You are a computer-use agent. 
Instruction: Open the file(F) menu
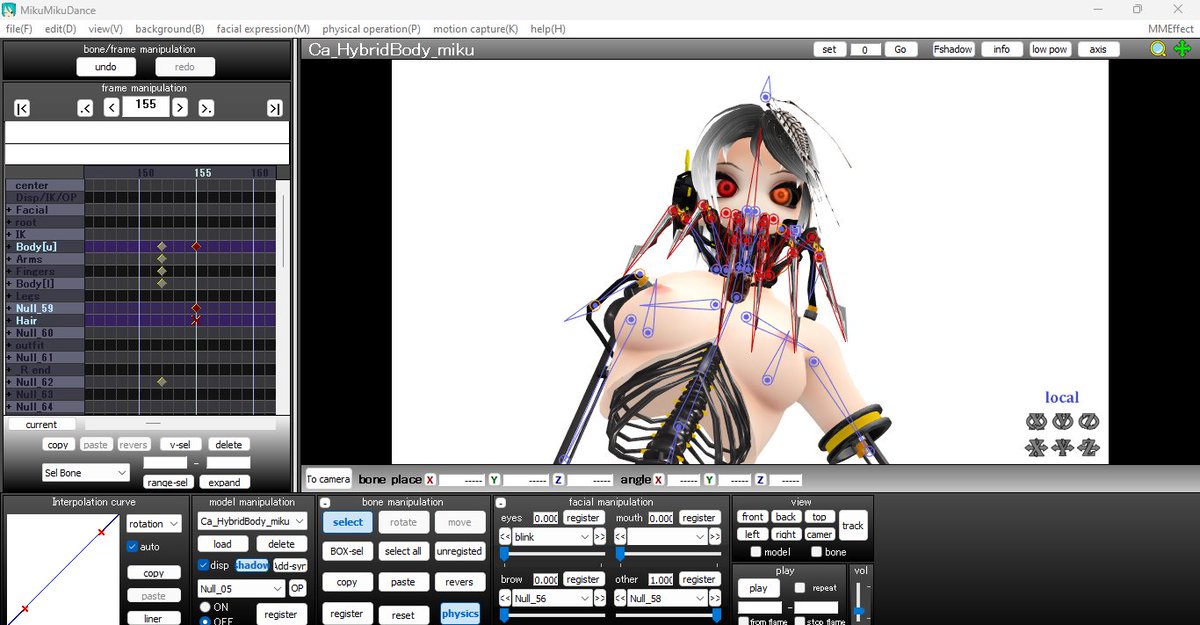coord(19,29)
